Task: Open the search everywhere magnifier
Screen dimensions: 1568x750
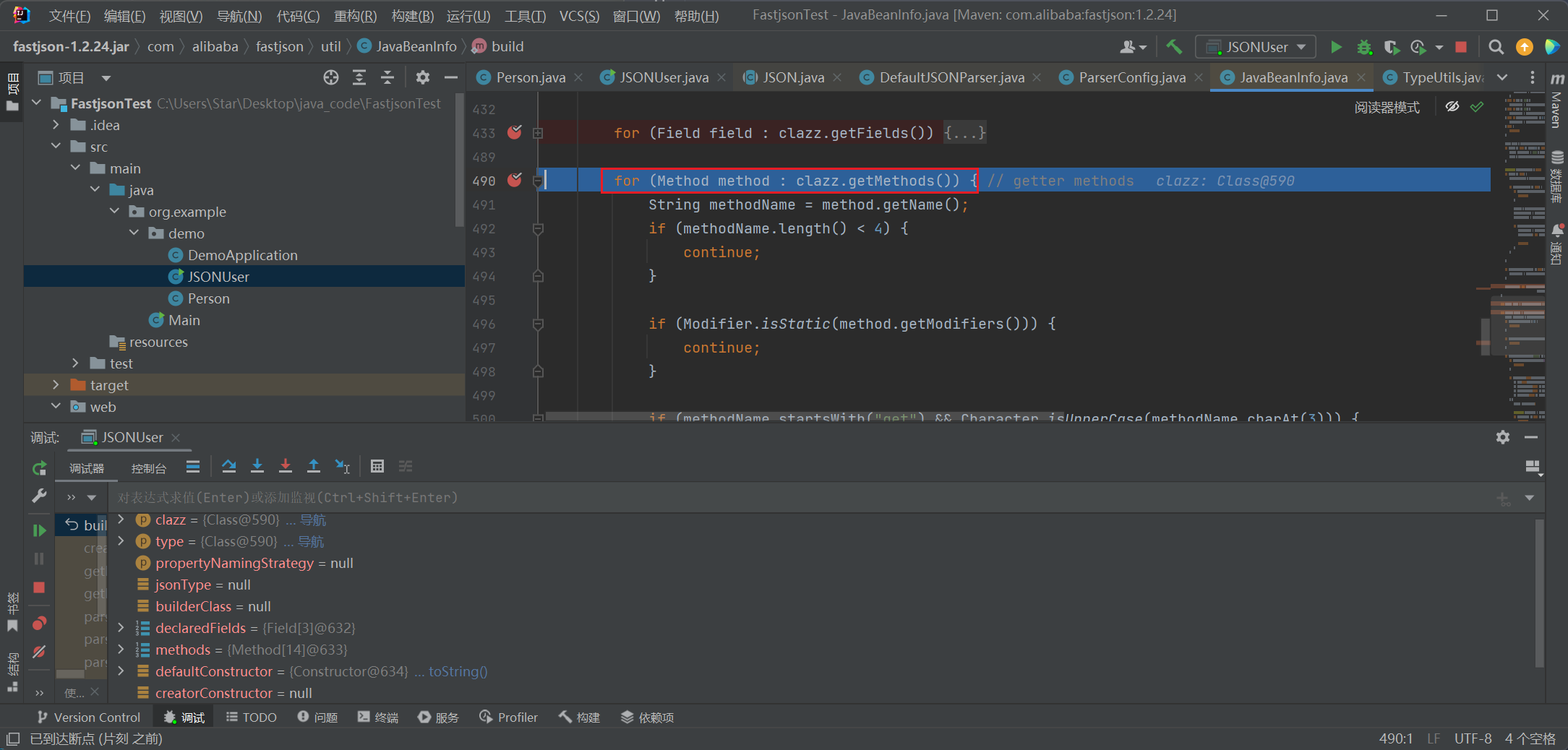Action: pos(1496,47)
